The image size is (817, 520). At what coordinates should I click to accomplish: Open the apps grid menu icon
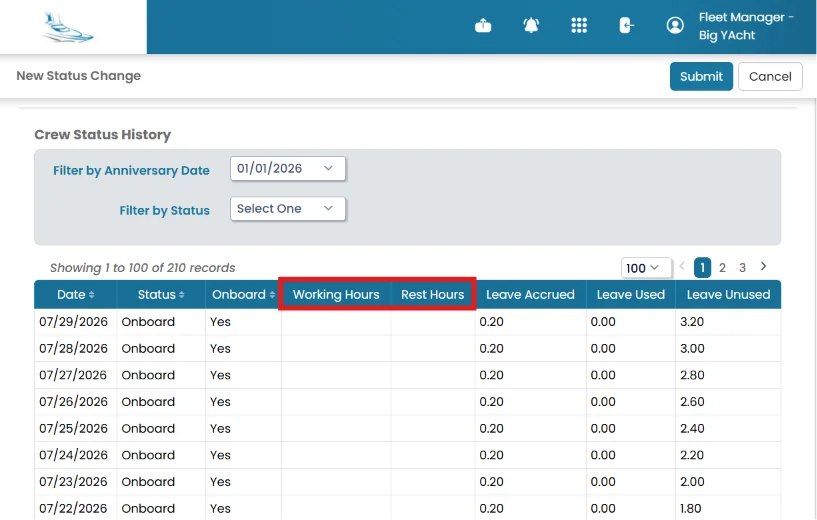[x=579, y=25]
